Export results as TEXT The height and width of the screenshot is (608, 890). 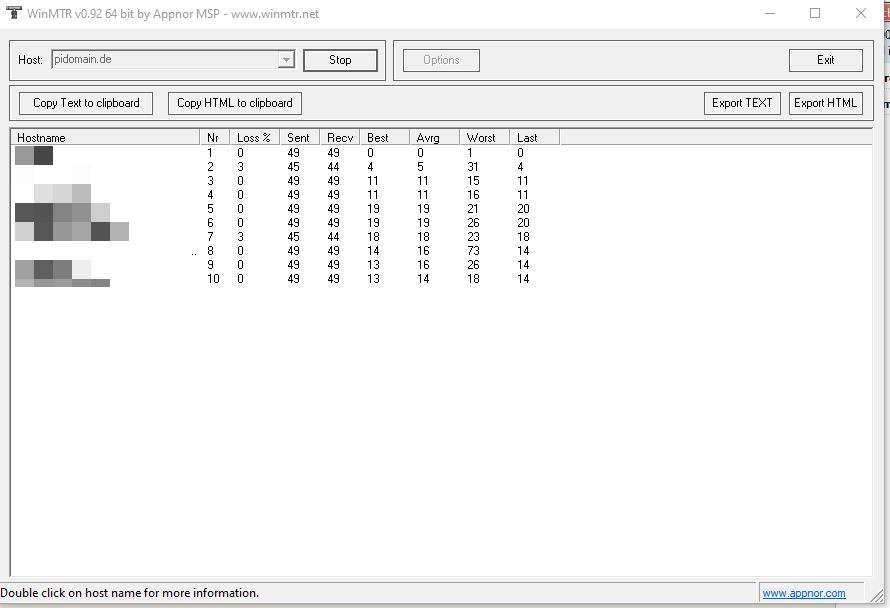click(742, 103)
